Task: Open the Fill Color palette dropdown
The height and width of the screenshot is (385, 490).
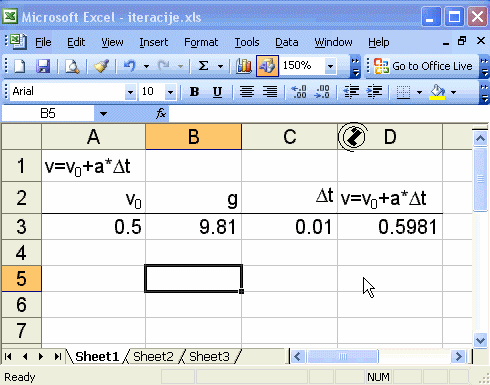Action: 453,92
